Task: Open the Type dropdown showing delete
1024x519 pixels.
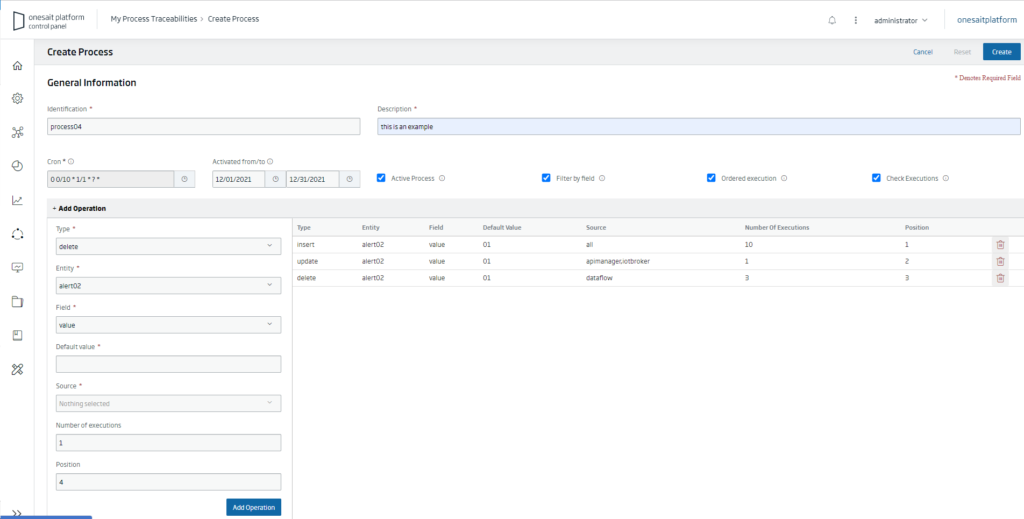Action: pos(168,246)
